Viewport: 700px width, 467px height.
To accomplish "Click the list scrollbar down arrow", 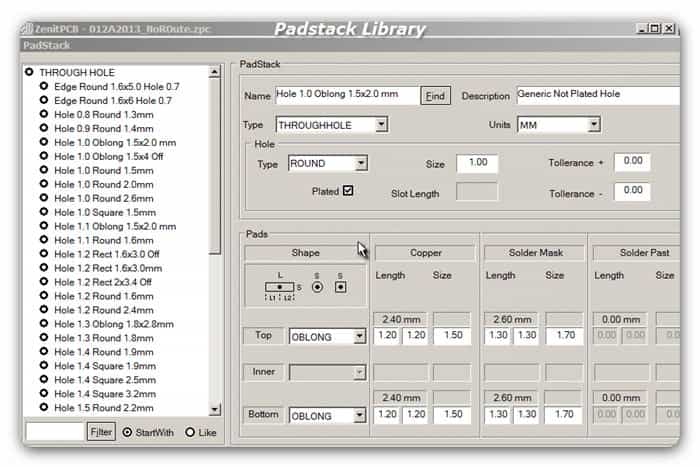I will tap(215, 409).
